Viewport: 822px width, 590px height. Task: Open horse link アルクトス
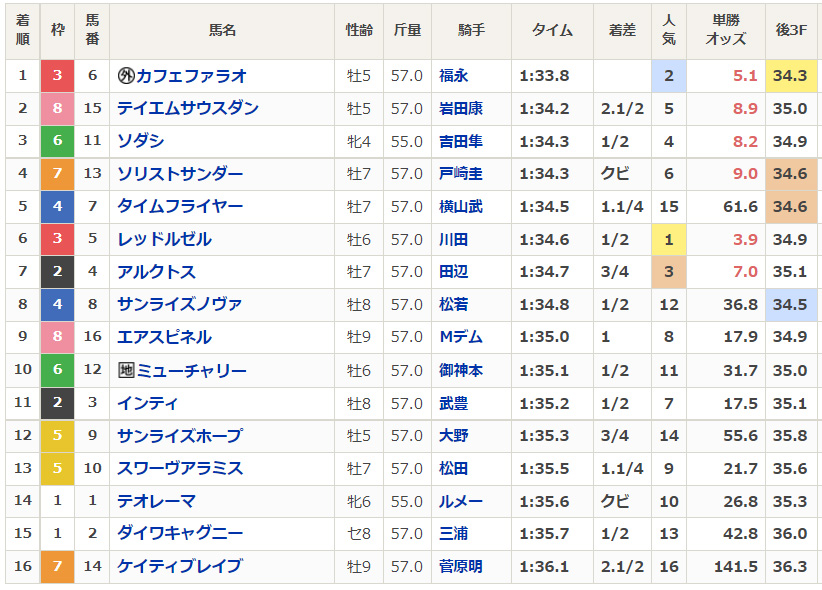[x=156, y=272]
